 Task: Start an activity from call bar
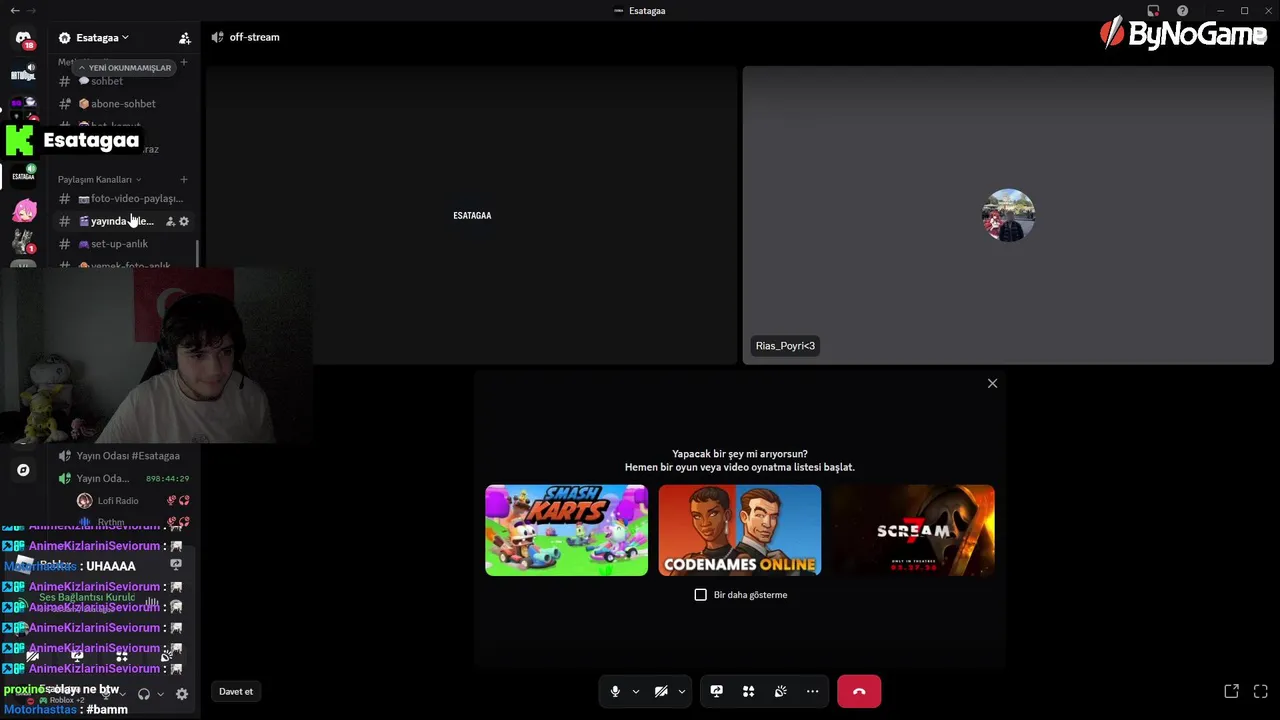pyautogui.click(x=748, y=691)
